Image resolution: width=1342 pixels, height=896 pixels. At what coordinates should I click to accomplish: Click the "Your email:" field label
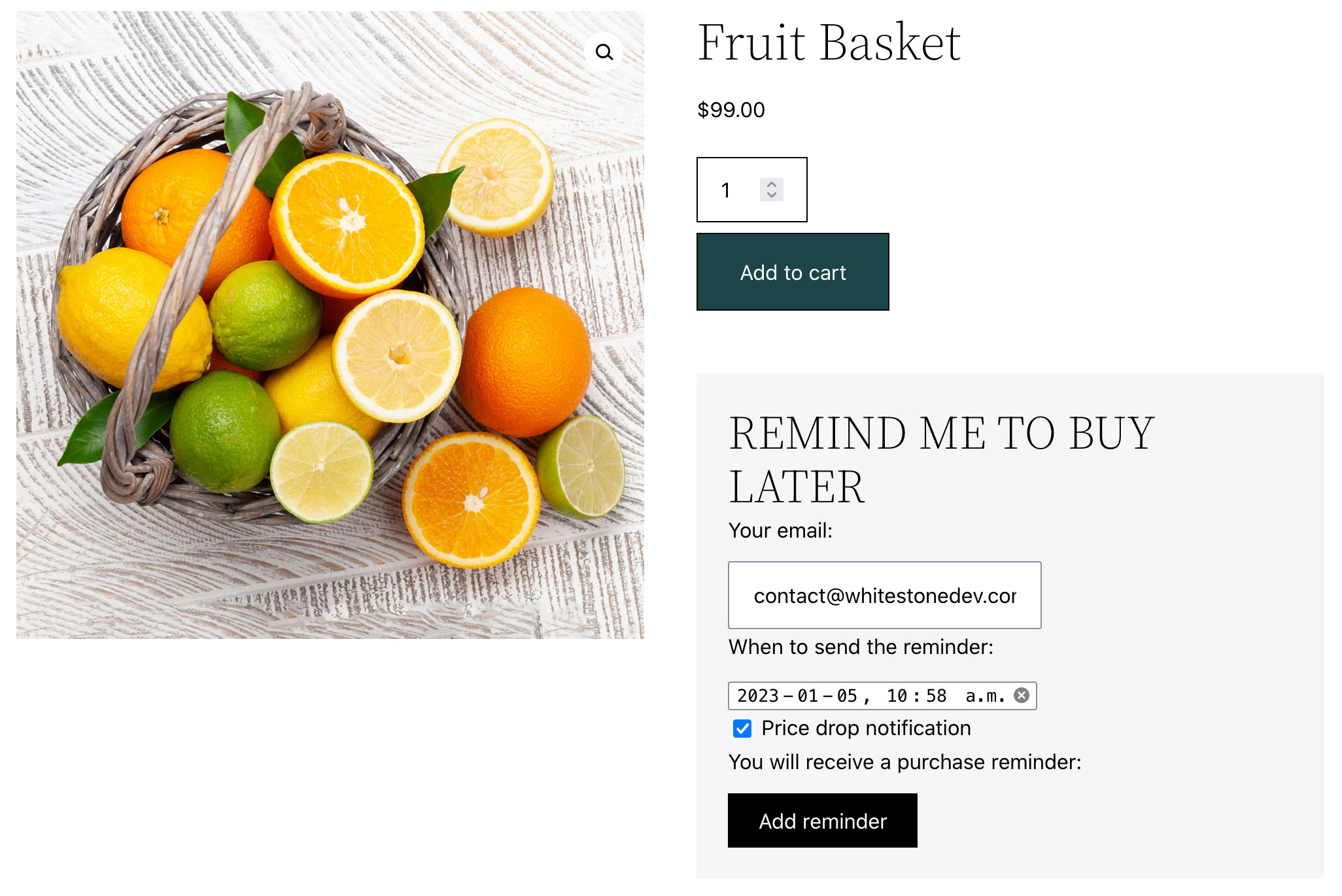780,530
